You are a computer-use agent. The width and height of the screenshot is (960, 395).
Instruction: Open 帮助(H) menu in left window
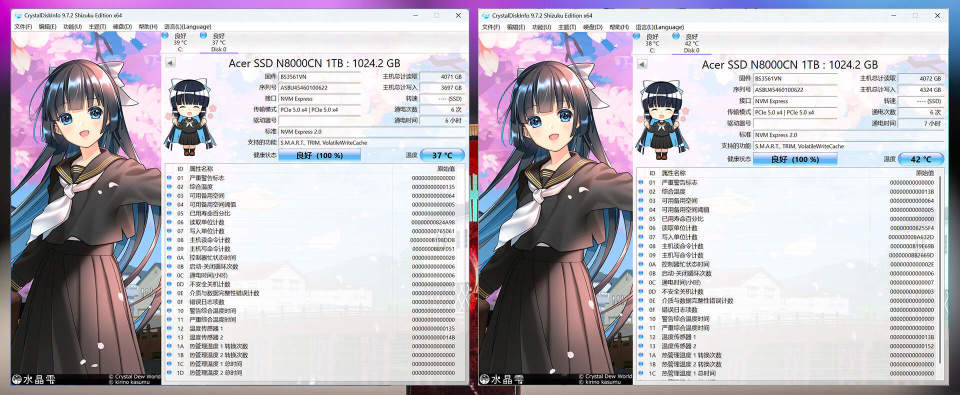point(148,27)
